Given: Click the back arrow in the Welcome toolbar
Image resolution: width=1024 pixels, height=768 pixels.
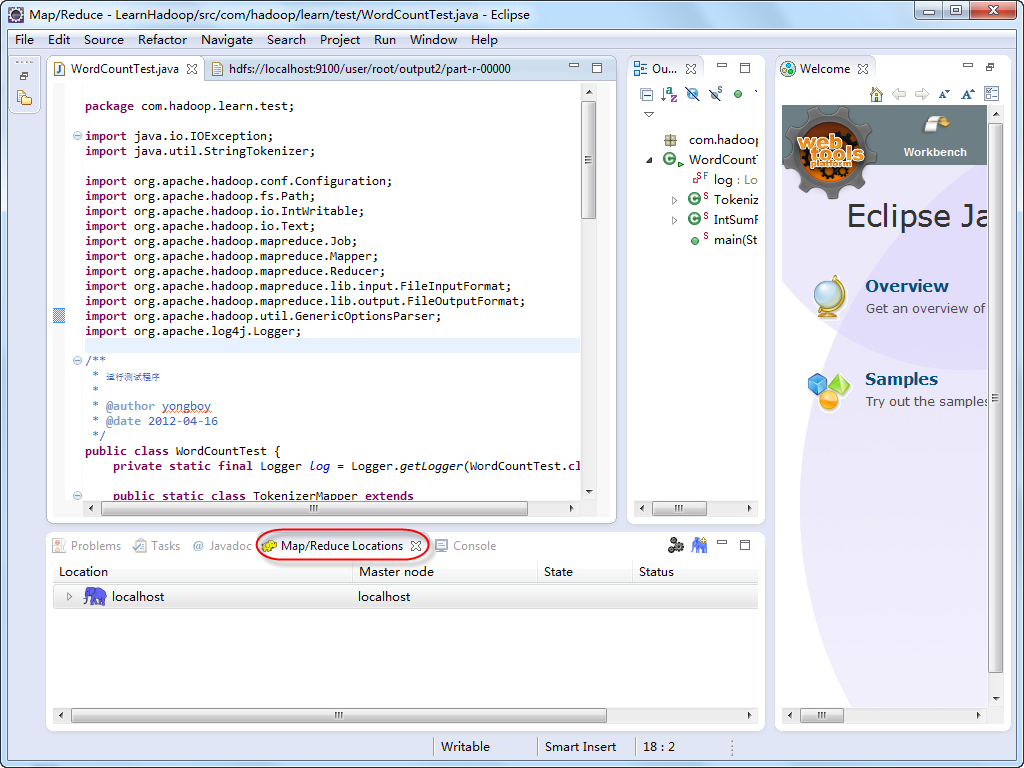Looking at the screenshot, I should click(x=899, y=93).
